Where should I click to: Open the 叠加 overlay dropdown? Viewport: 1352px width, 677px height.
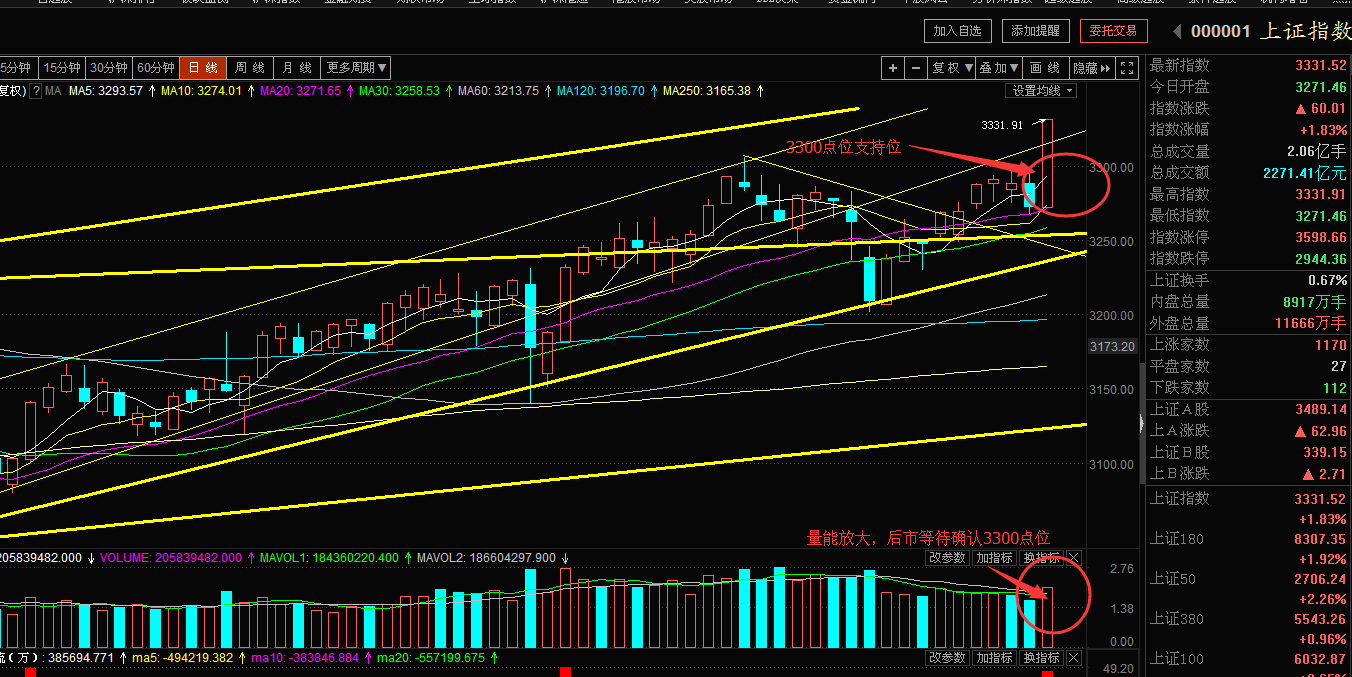click(999, 68)
